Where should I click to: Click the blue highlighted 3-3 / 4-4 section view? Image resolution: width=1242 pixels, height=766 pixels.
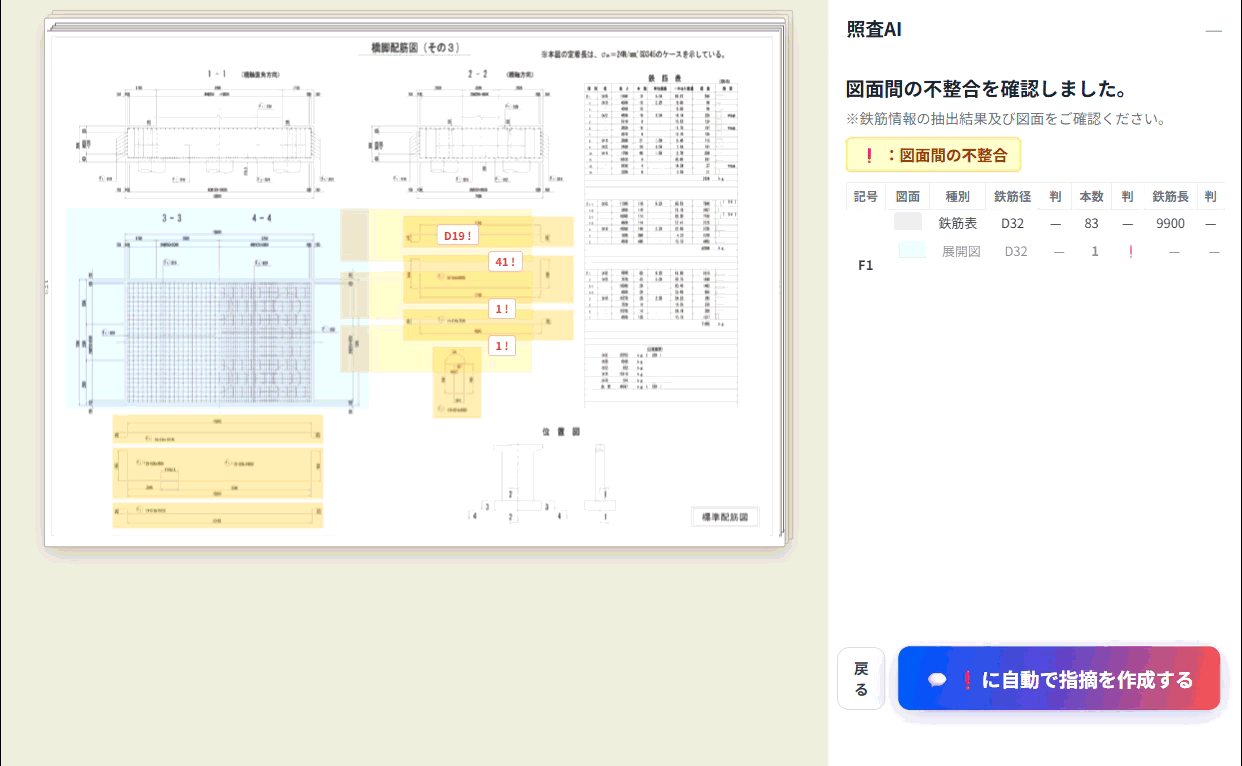(216, 310)
